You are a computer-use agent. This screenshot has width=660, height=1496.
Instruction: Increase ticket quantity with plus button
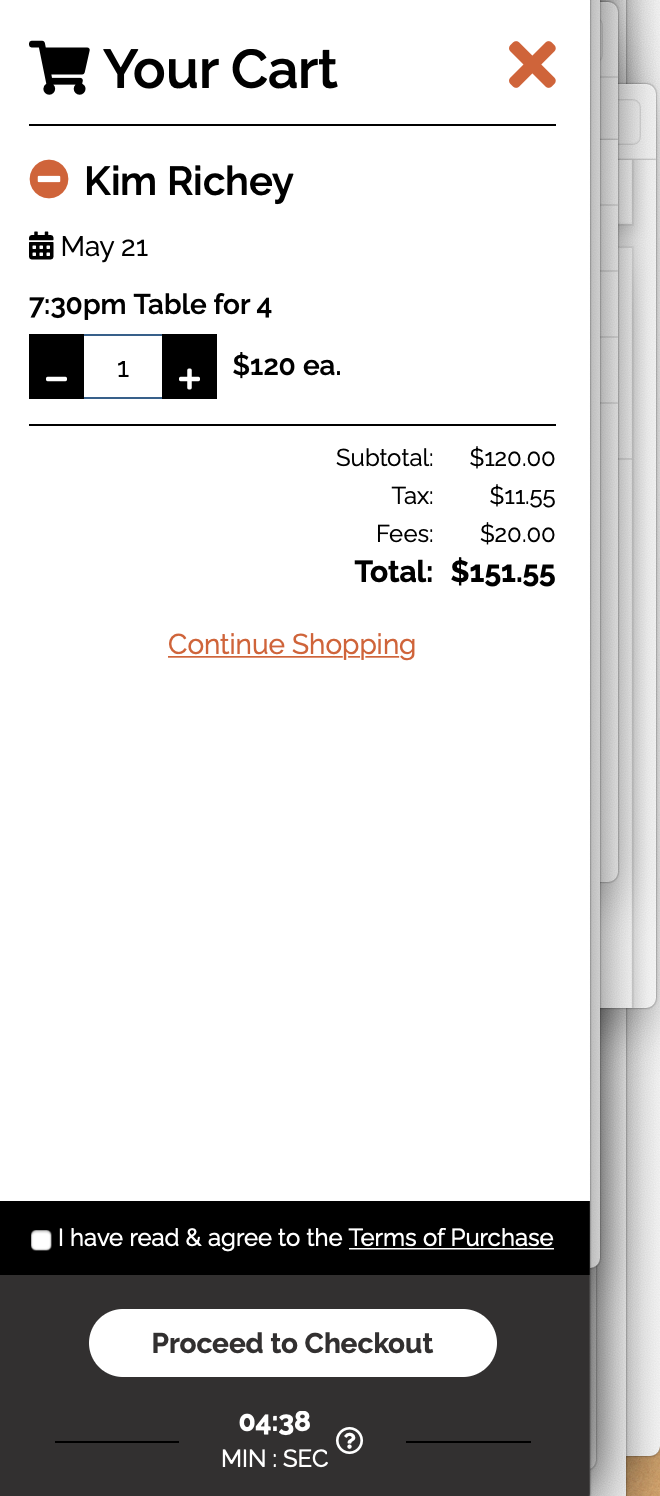pos(189,367)
